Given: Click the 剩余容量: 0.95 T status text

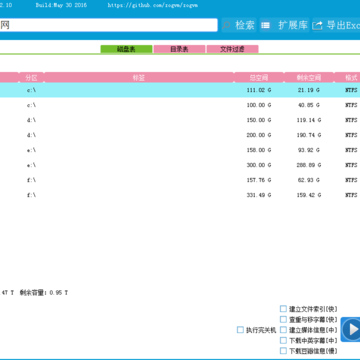Looking at the screenshot, I should [x=44, y=293].
